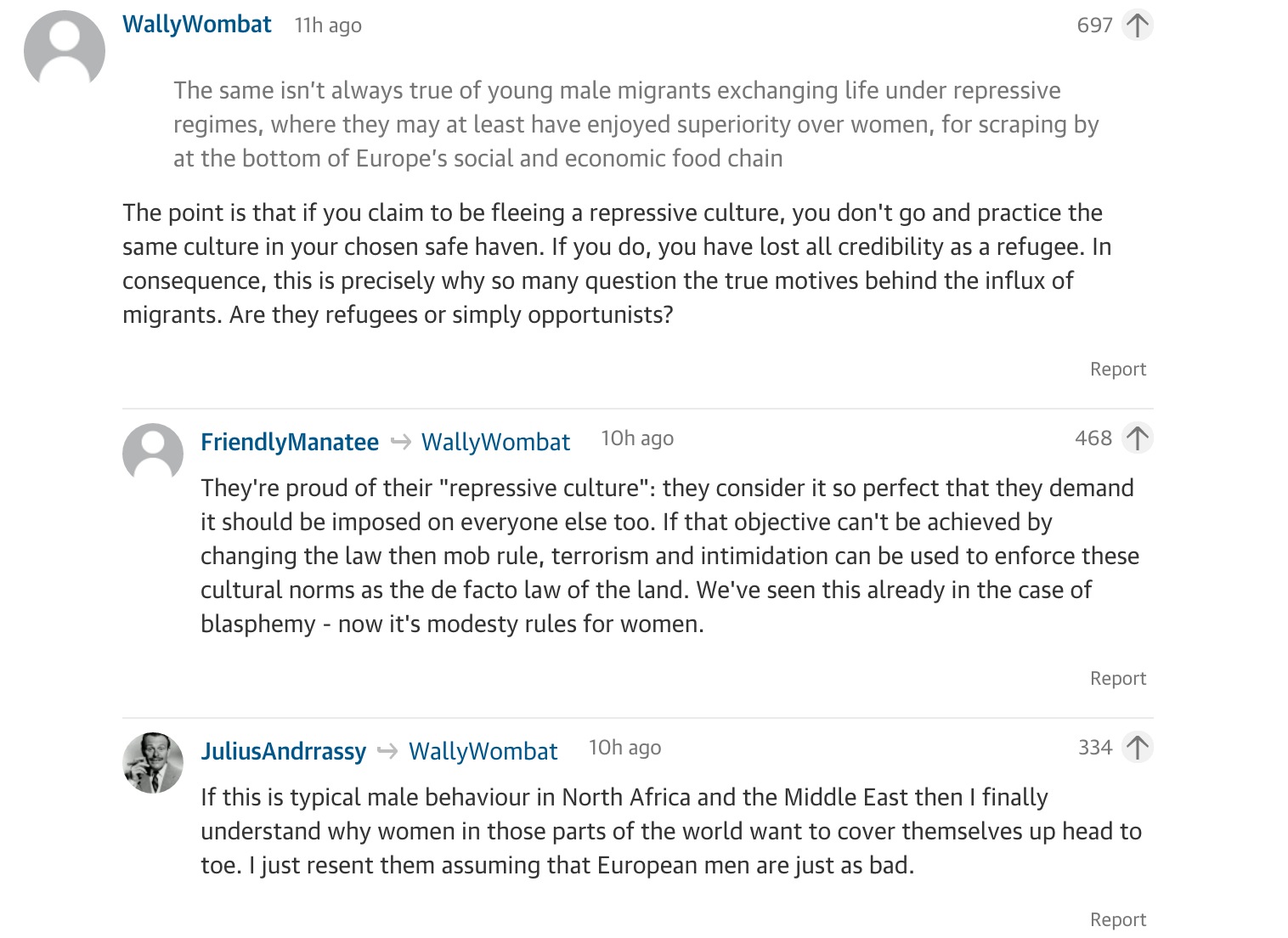
Task: Open FriendlyManatee username link
Action: tap(290, 442)
